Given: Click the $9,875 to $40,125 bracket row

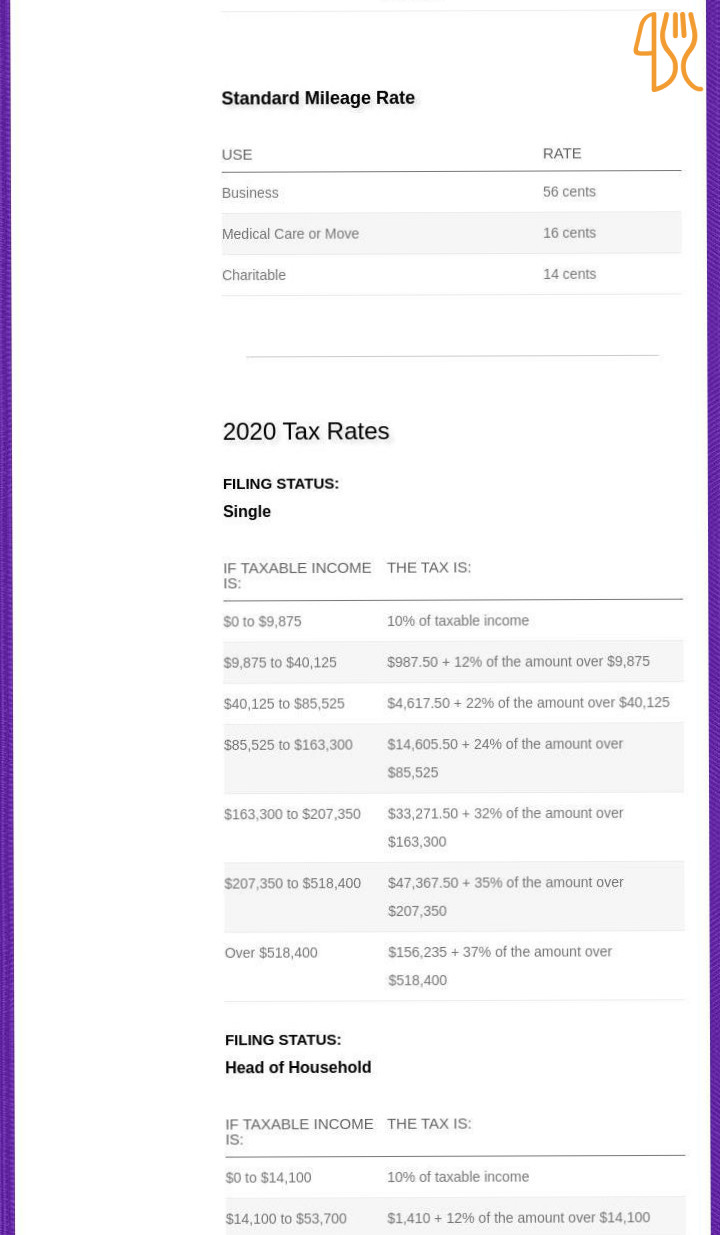Looking at the screenshot, I should click(x=453, y=662).
